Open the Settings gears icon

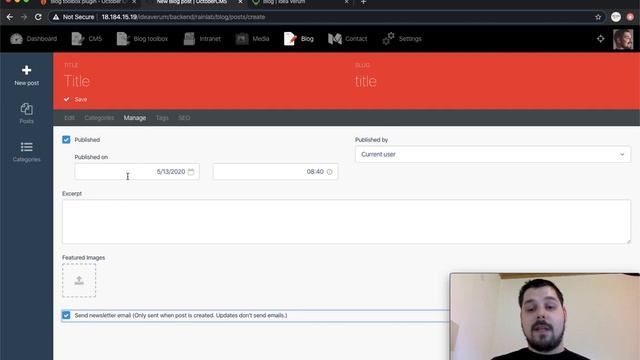tap(388, 39)
